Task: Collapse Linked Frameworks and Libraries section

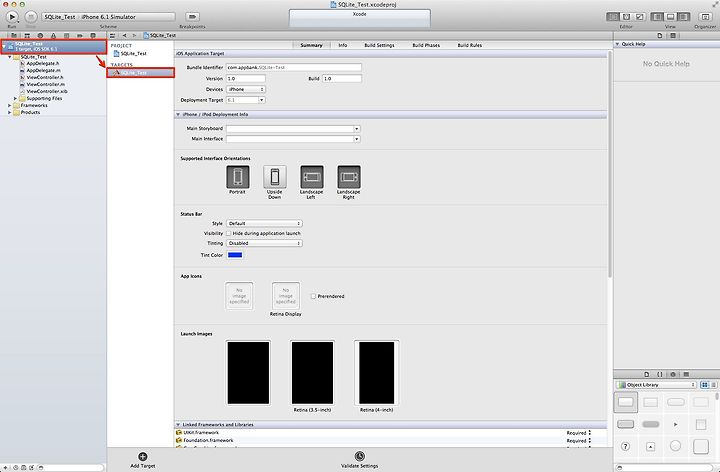Action: (178, 425)
